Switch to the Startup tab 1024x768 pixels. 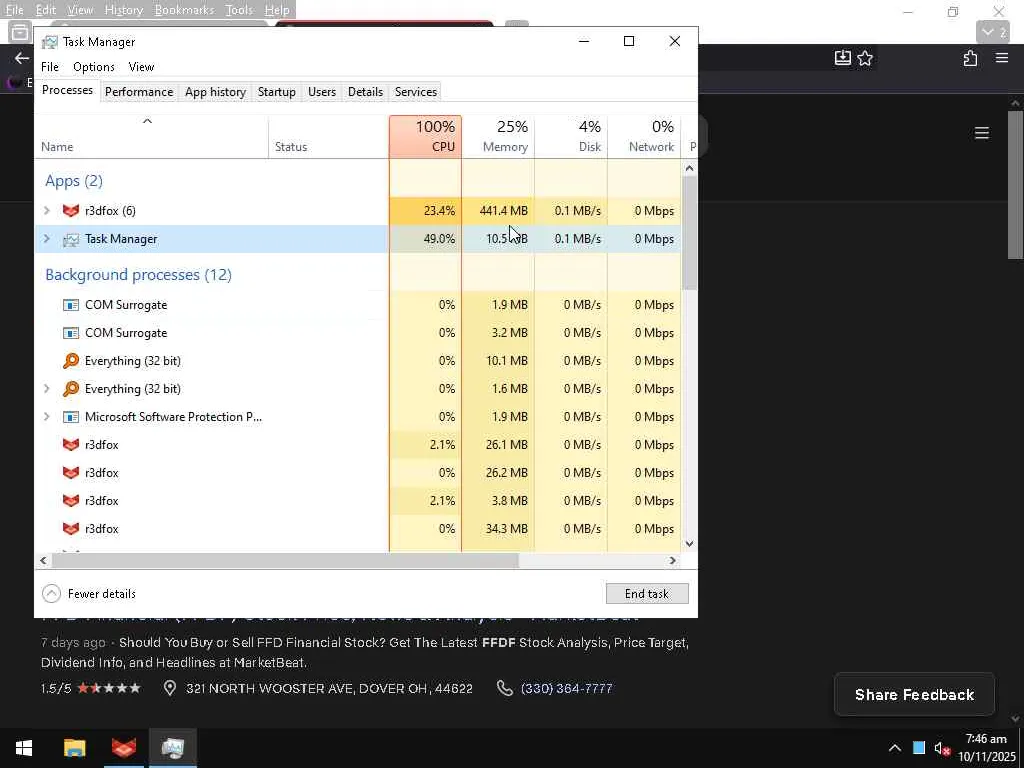[276, 92]
